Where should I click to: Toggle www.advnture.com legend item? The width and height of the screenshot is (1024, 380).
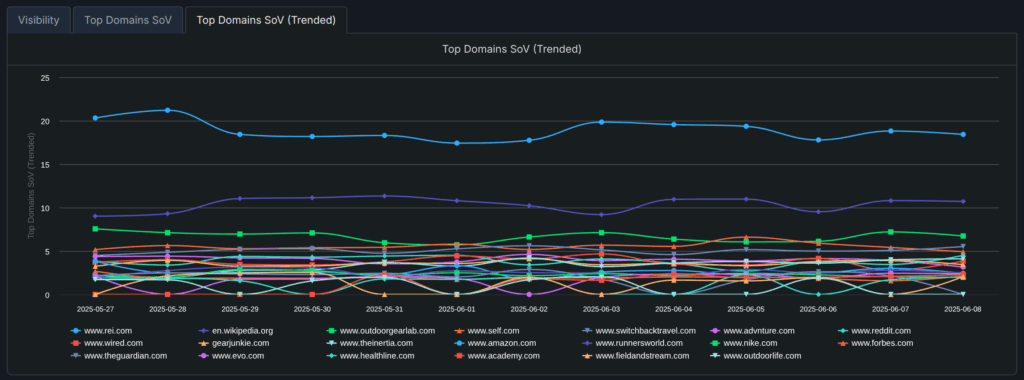pos(751,331)
